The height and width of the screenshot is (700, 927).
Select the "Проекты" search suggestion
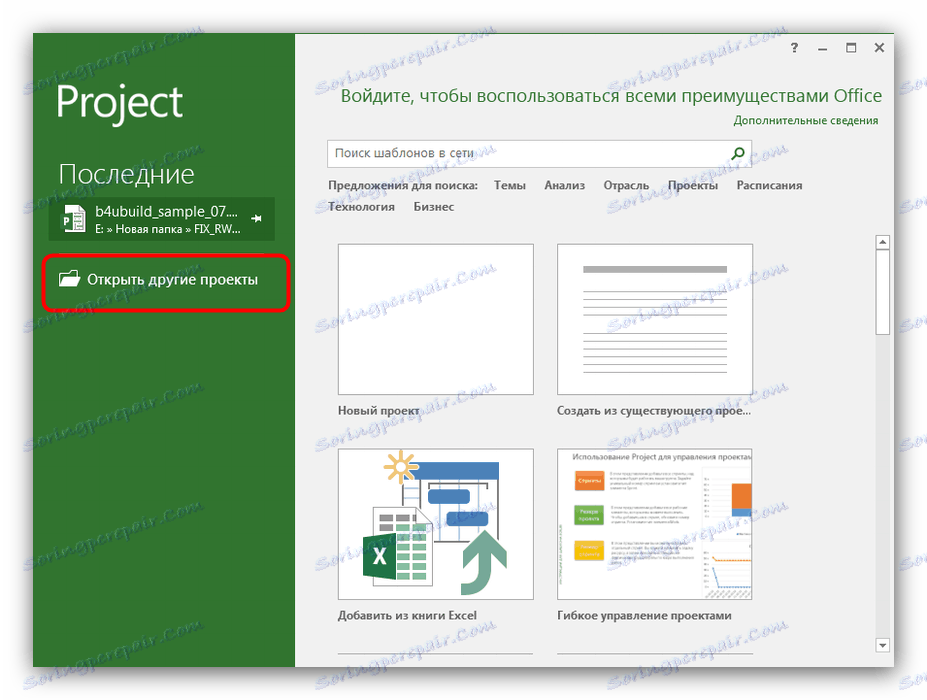point(693,186)
